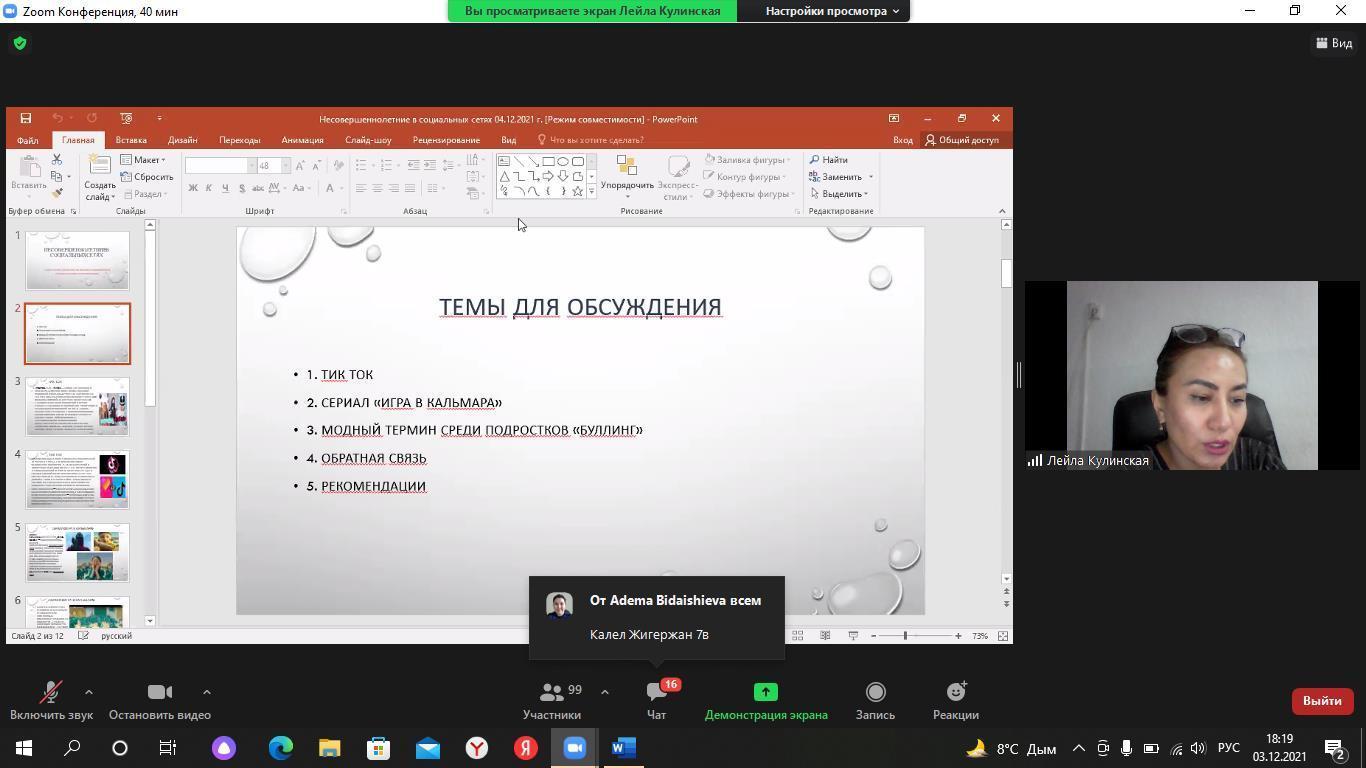Toggle the Вид view layout button
Viewport: 1366px width, 768px height.
pyautogui.click(x=1334, y=43)
